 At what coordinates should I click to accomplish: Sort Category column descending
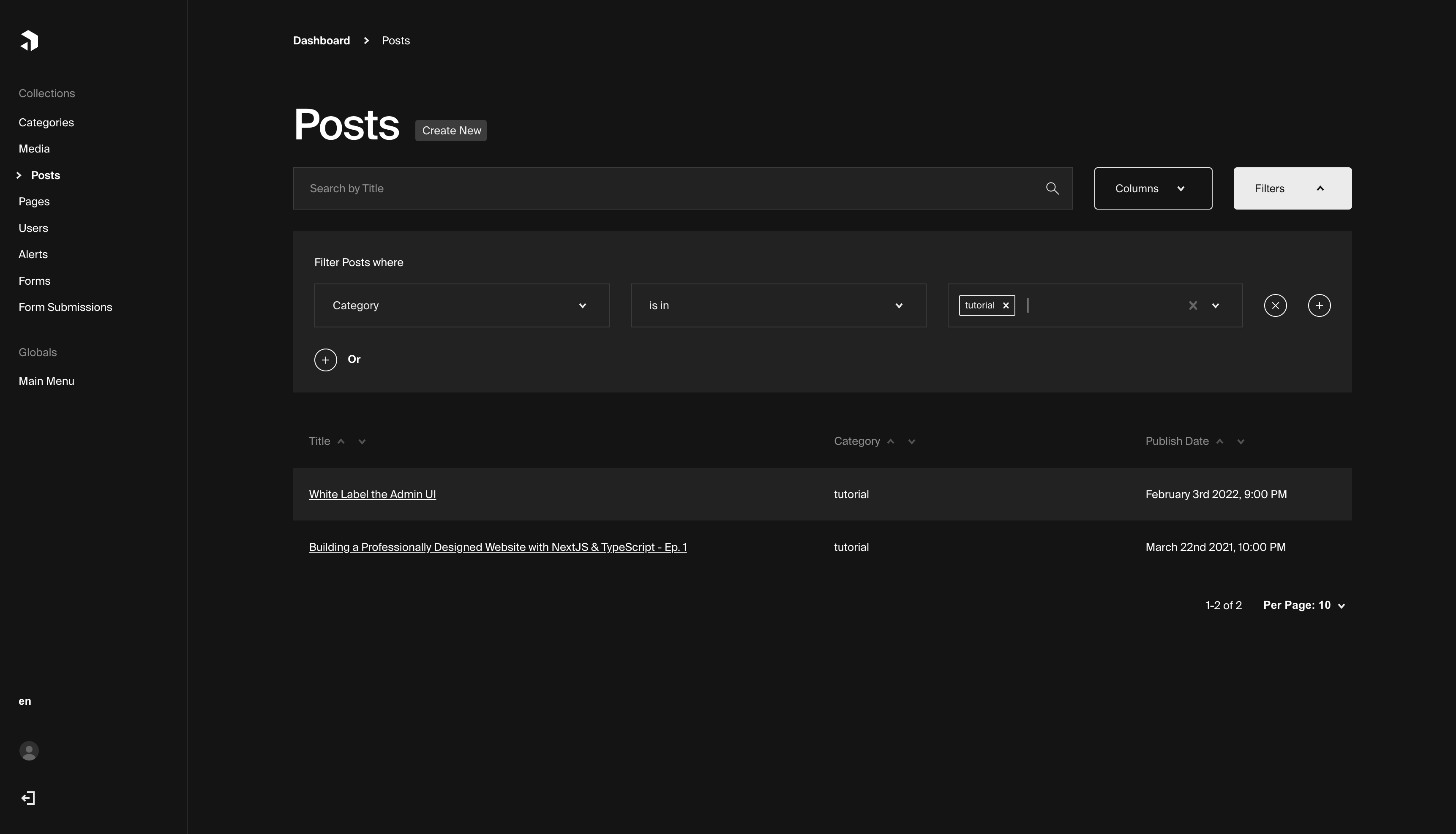[x=911, y=442]
